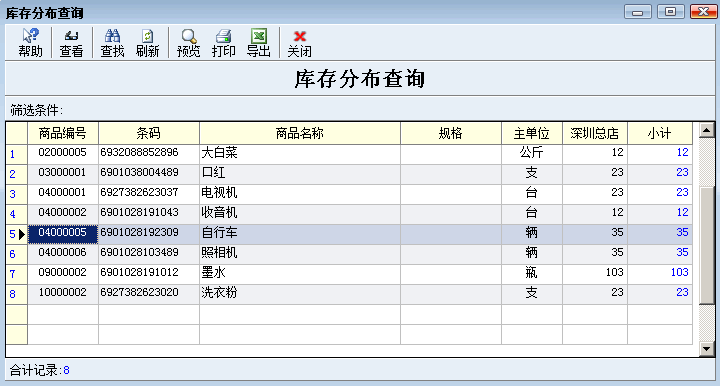Click row number 7 header

[x=17, y=274]
